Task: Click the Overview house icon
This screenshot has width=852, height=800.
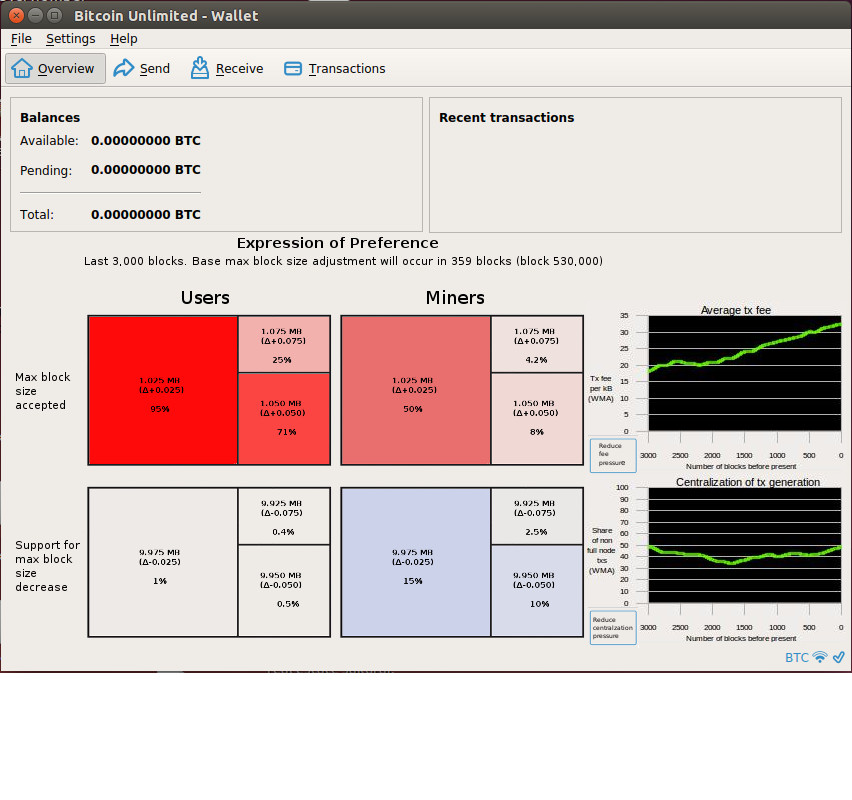Action: point(22,68)
